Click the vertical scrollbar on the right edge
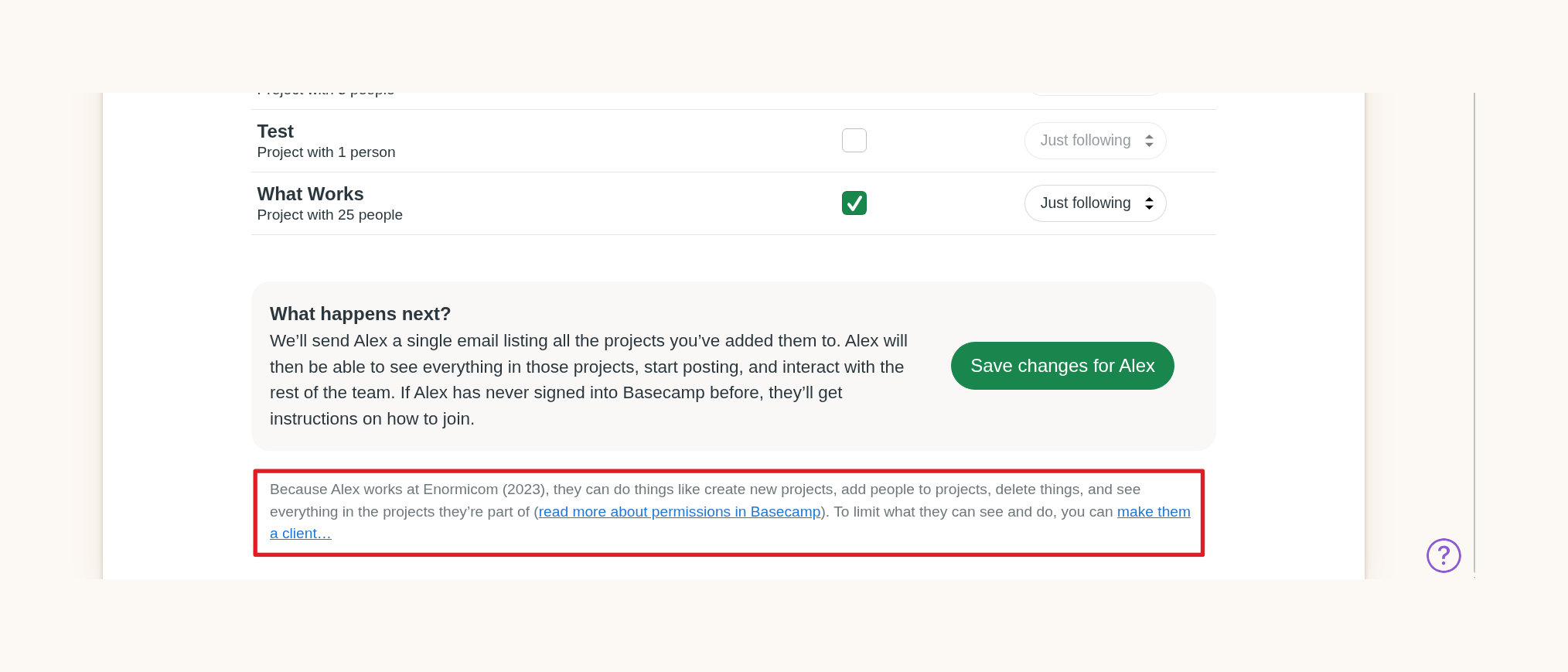Screen dimensions: 1568x672 click(1474, 333)
